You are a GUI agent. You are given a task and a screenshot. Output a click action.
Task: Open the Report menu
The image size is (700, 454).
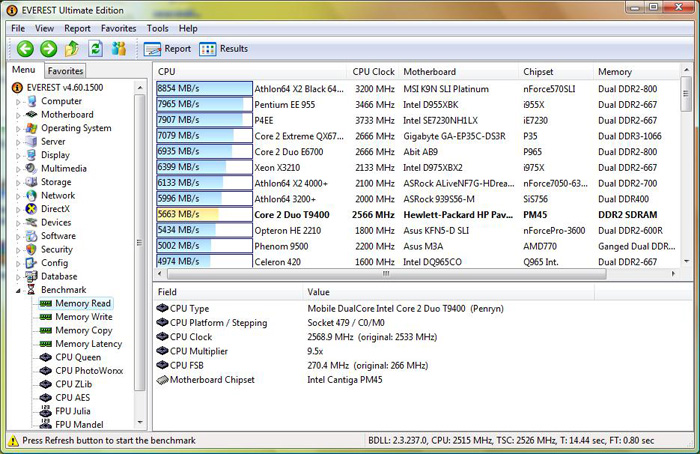(77, 29)
